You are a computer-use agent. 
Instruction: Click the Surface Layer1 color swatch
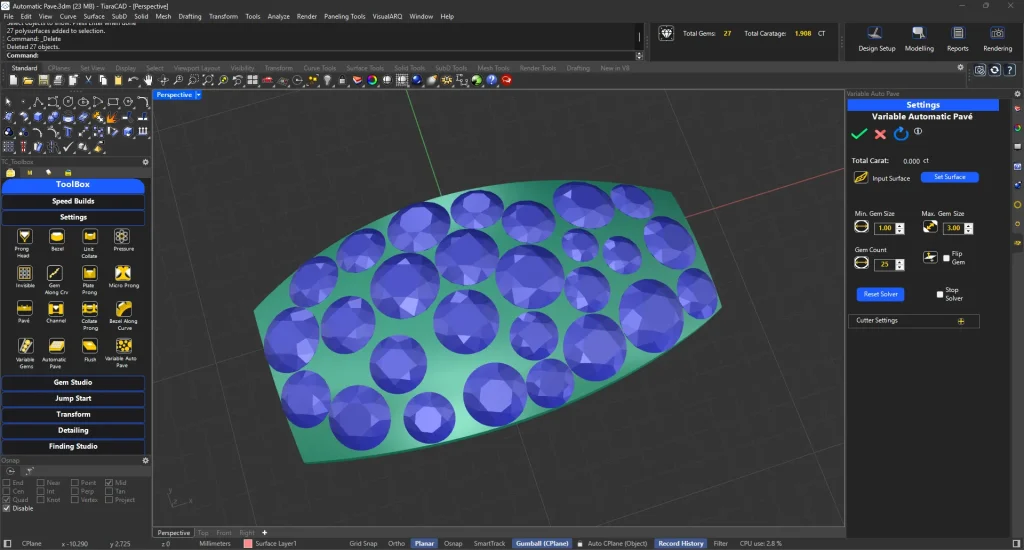pos(248,543)
